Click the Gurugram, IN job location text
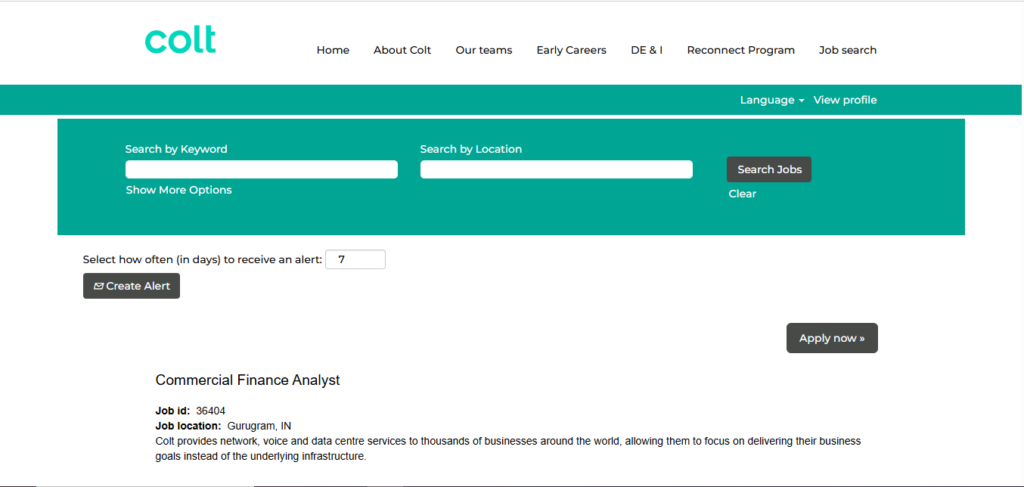Screen dimensions: 1024x487 click(259, 426)
